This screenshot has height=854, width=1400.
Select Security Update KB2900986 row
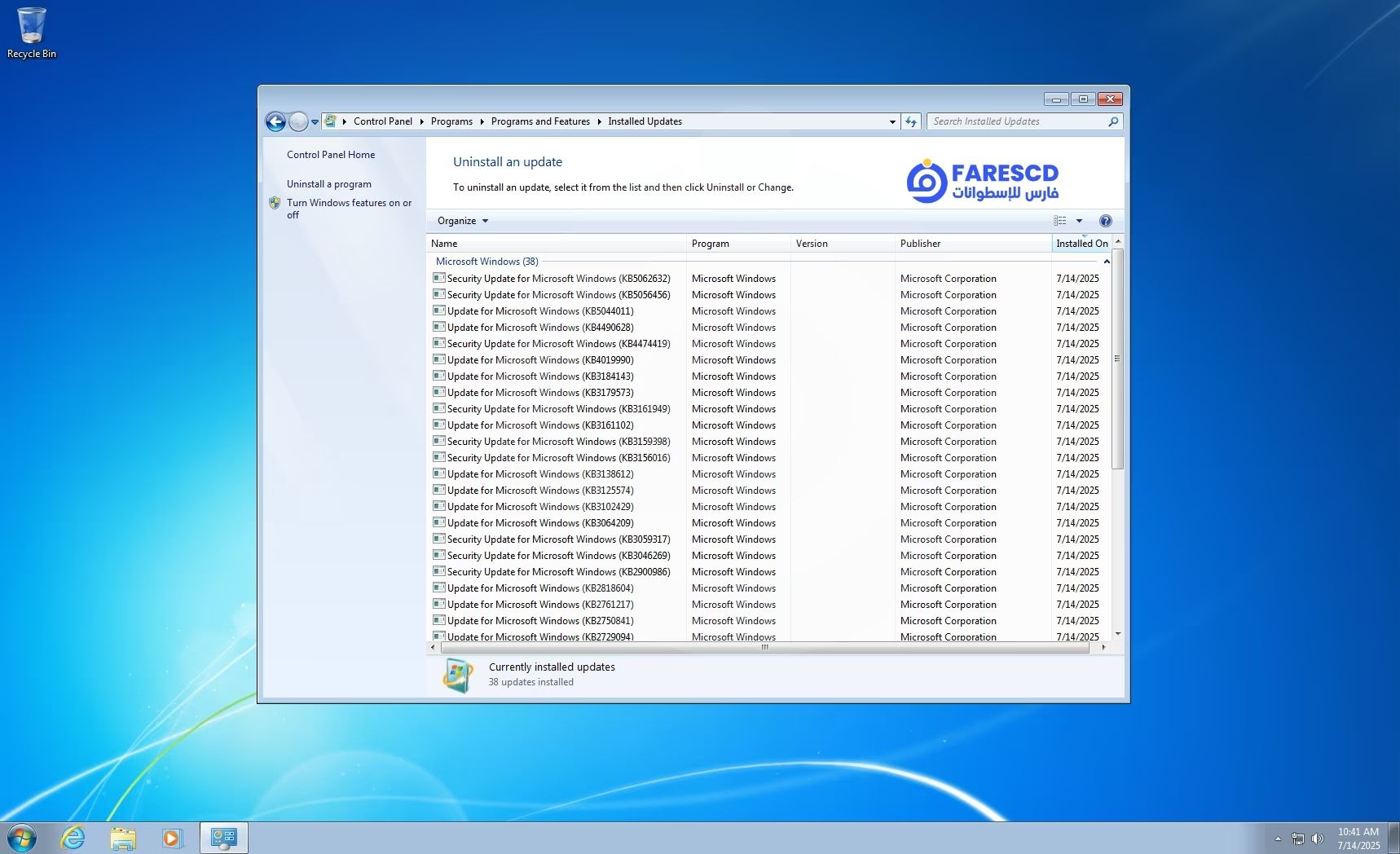(768, 572)
